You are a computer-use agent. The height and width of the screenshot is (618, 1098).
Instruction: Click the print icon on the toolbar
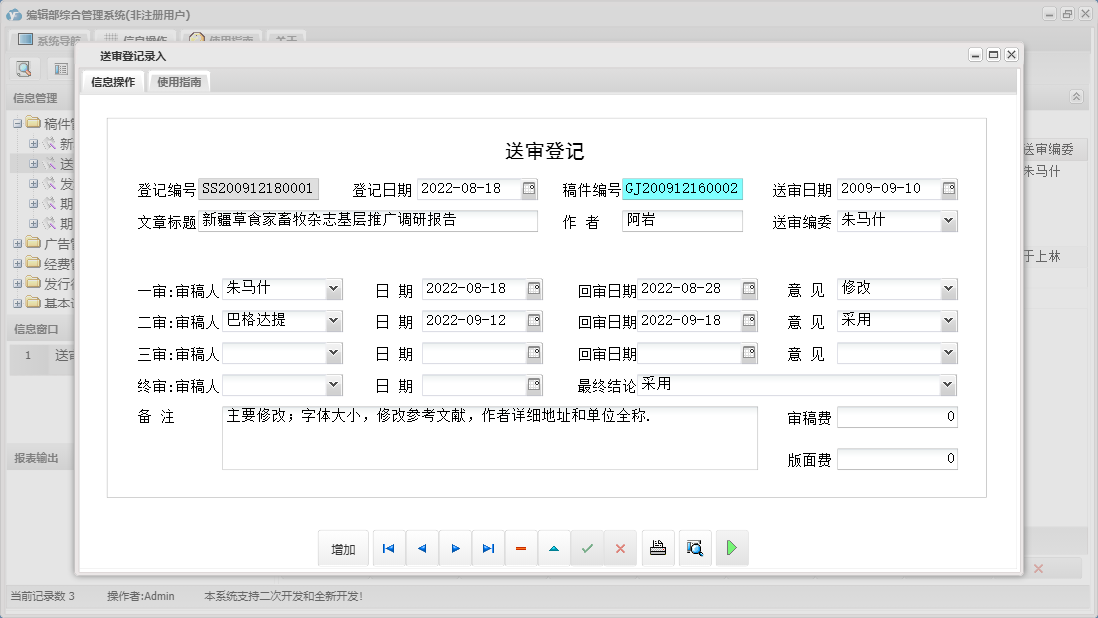click(657, 547)
